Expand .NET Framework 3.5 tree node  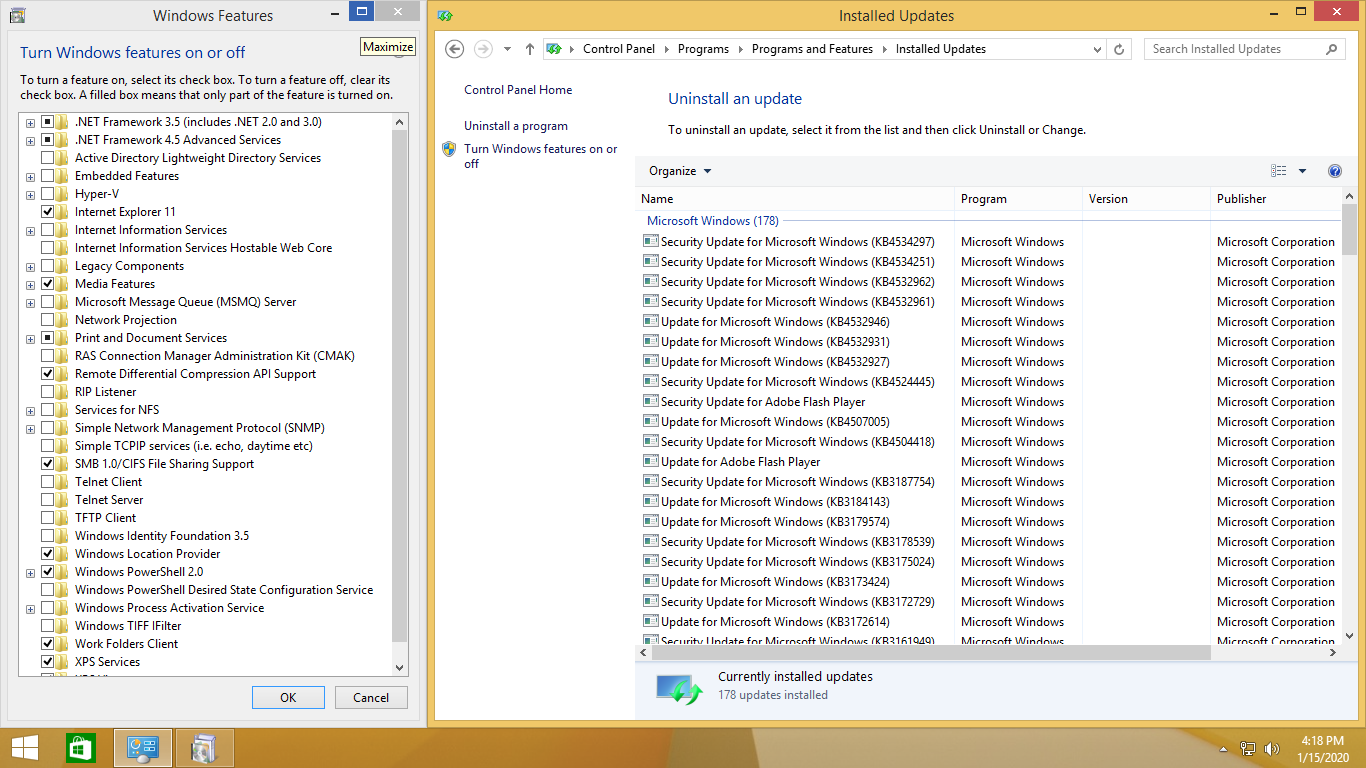tap(31, 123)
